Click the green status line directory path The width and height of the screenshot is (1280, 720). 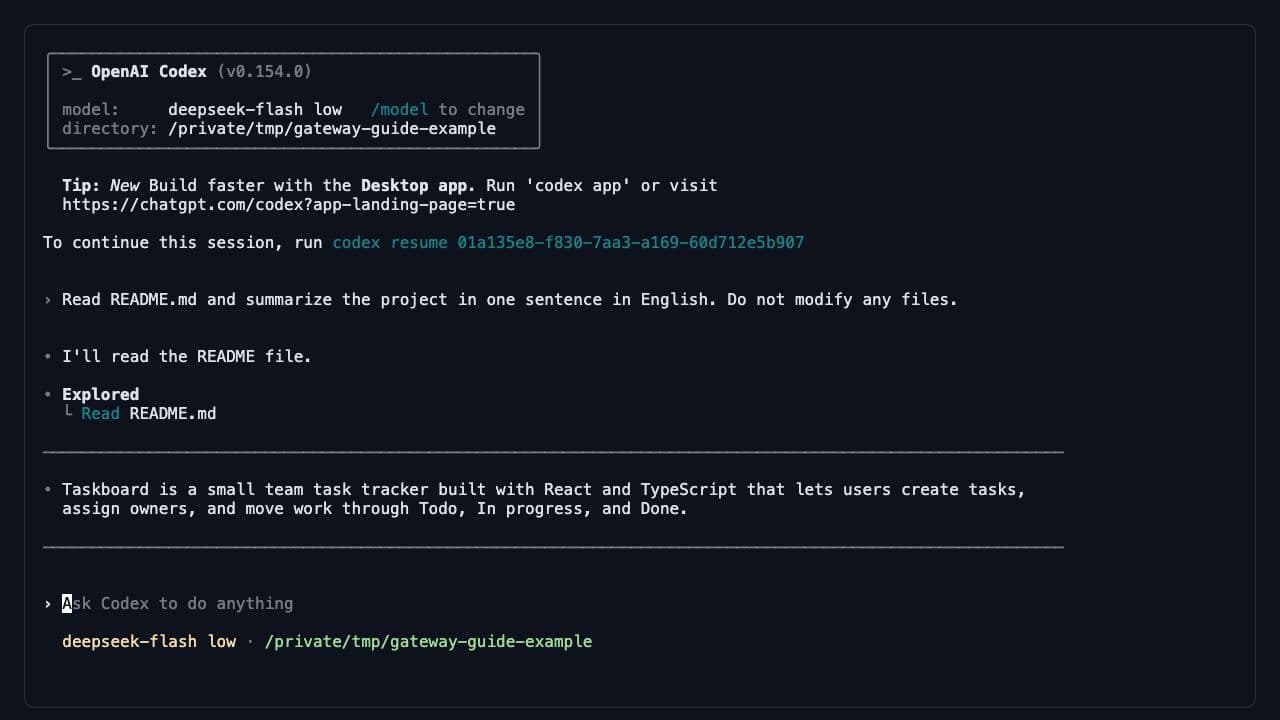point(428,641)
